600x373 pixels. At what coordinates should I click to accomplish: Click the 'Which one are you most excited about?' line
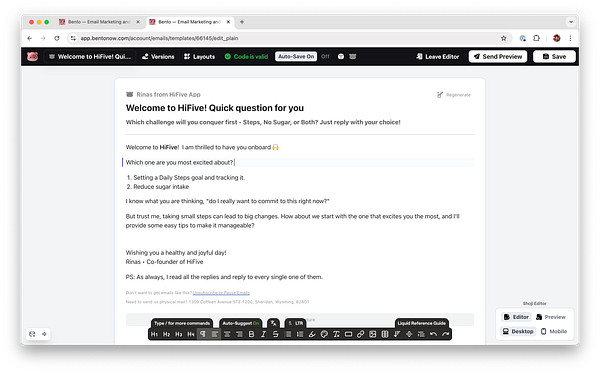(x=179, y=163)
